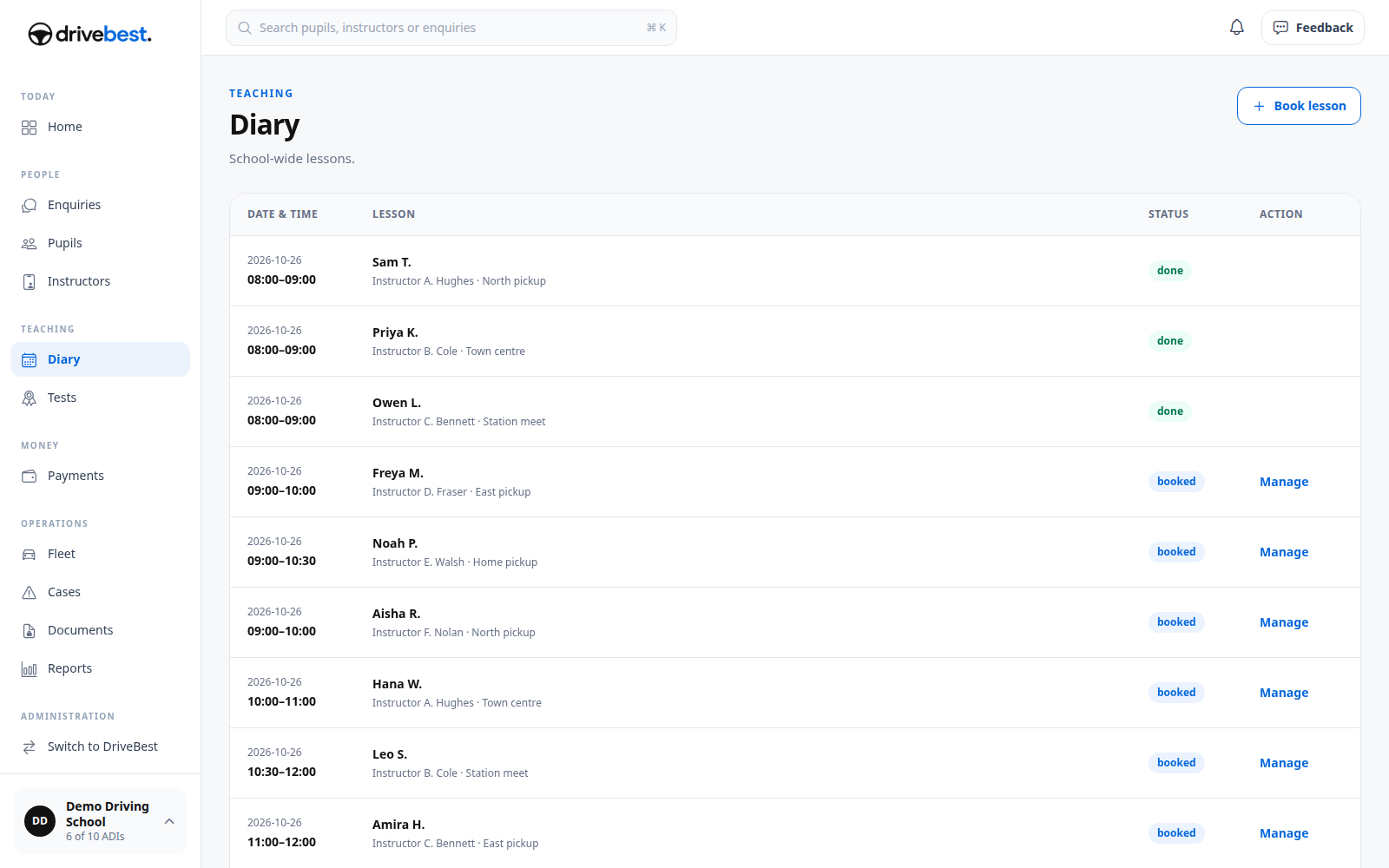Navigate to Instructors
1389x868 pixels.
coord(100,281)
